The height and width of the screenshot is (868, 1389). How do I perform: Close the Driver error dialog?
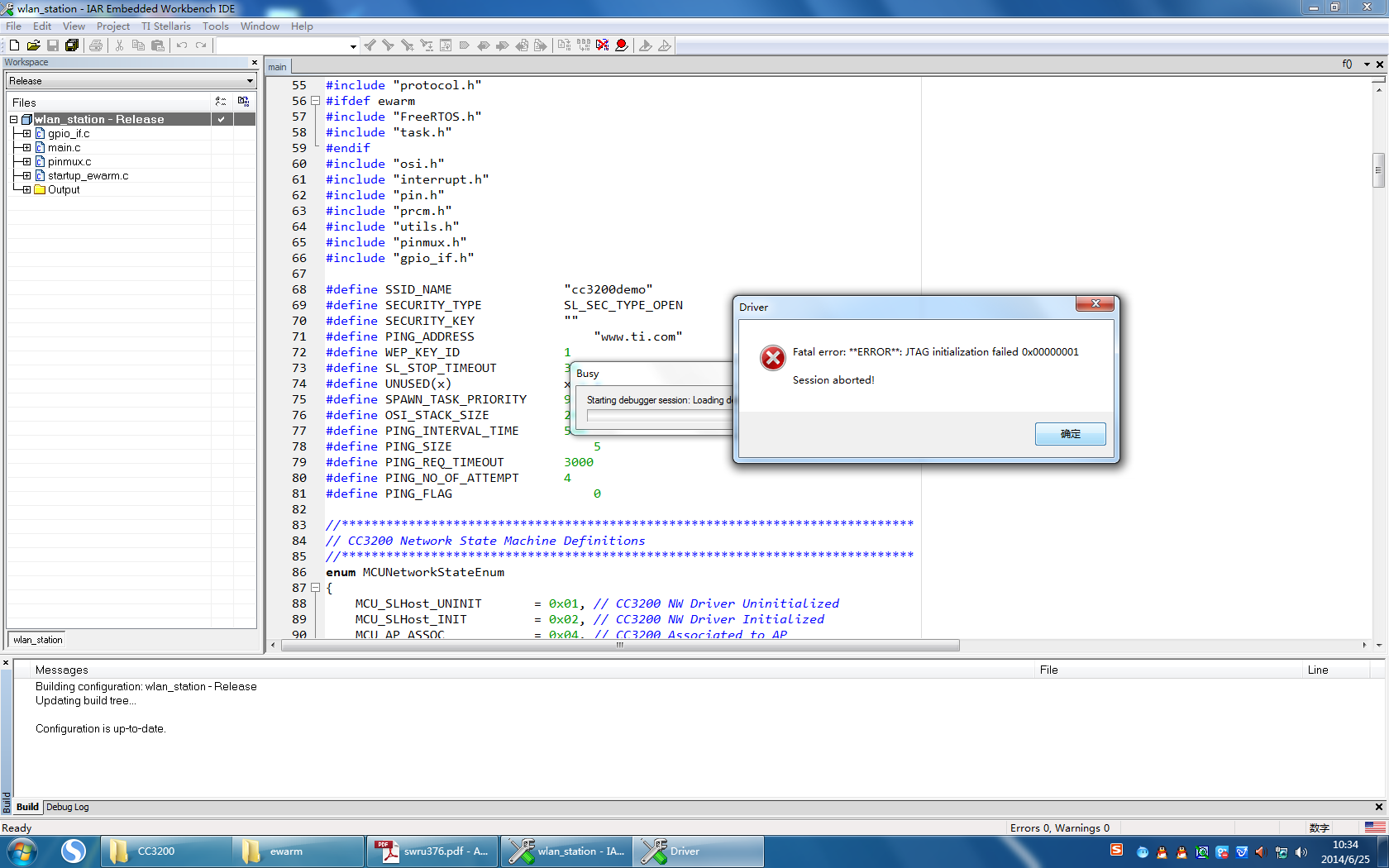click(x=1095, y=304)
